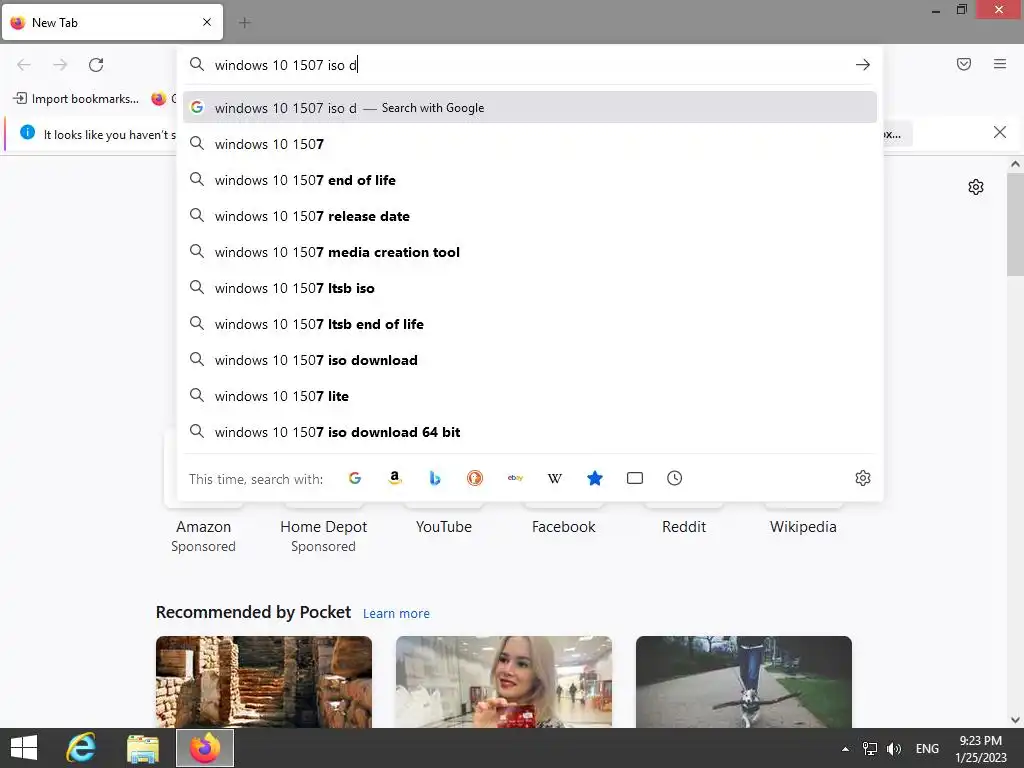Open network status in system tray
The height and width of the screenshot is (768, 1024).
(870, 748)
